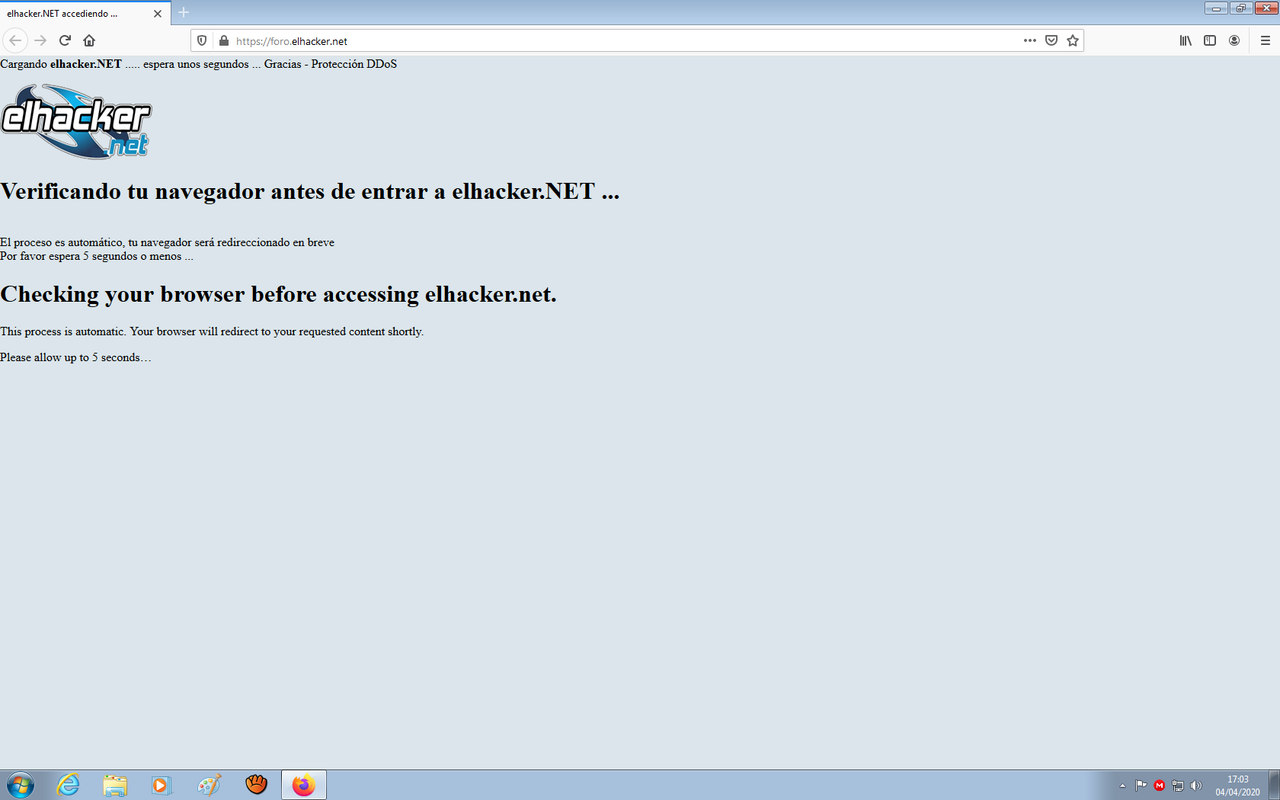Click the Verificando tu navegador heading
Image resolution: width=1280 pixels, height=800 pixels.
pos(310,191)
